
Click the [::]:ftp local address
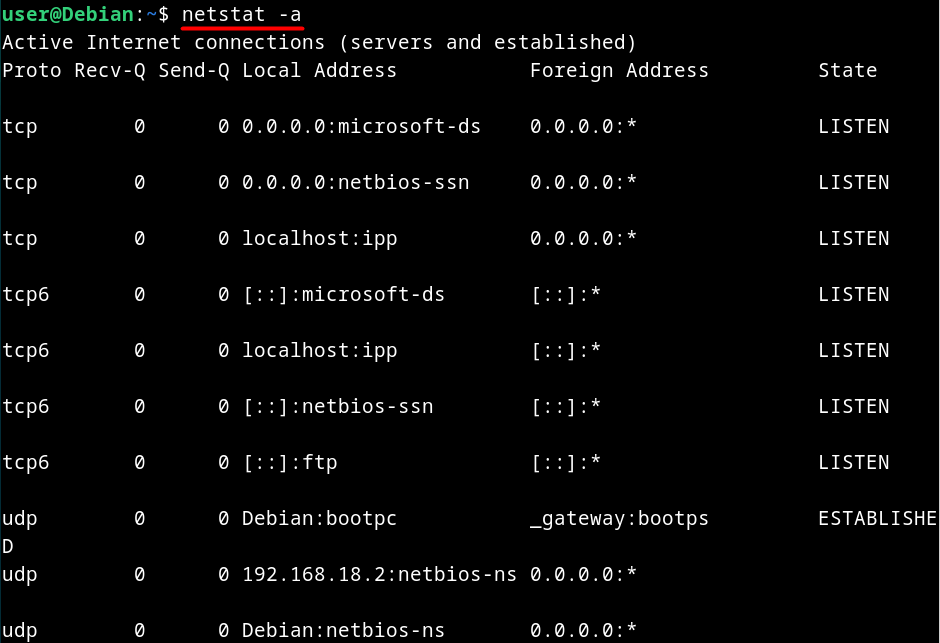coord(290,463)
